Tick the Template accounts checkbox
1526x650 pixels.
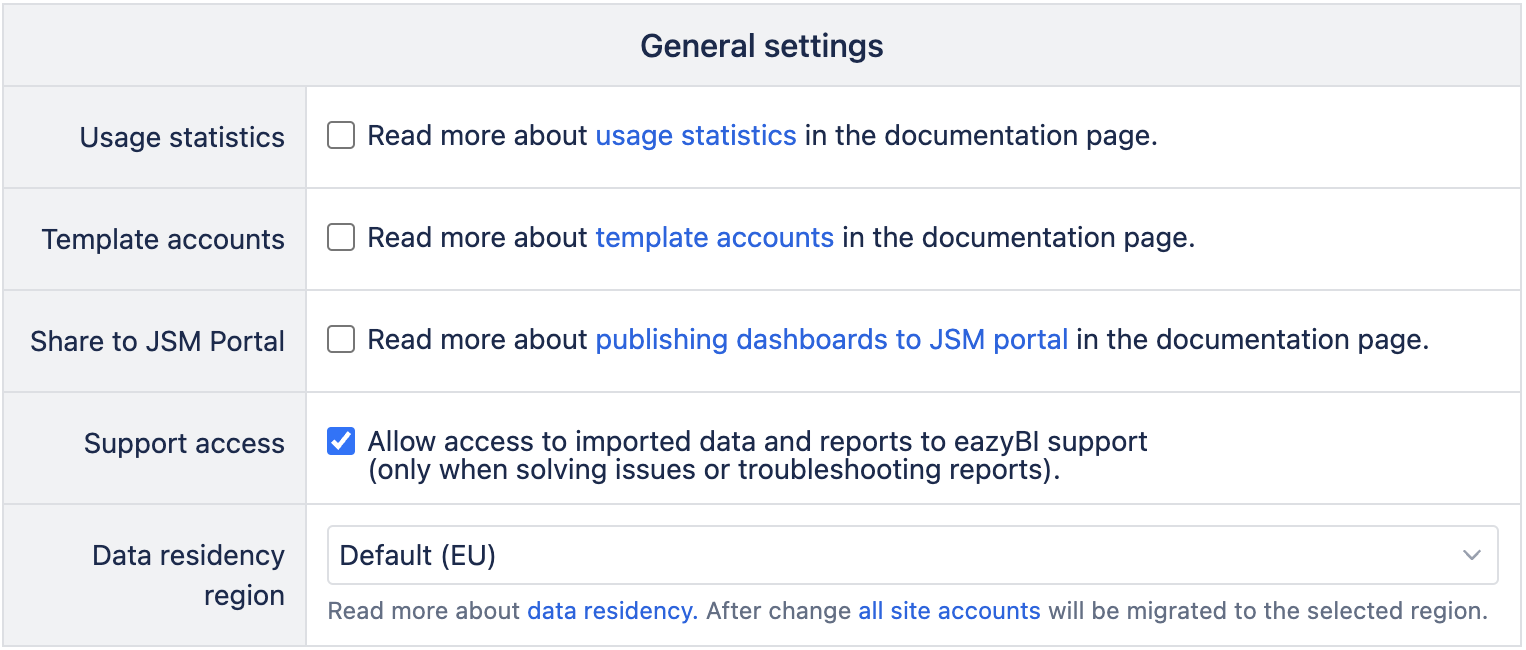pyautogui.click(x=341, y=238)
